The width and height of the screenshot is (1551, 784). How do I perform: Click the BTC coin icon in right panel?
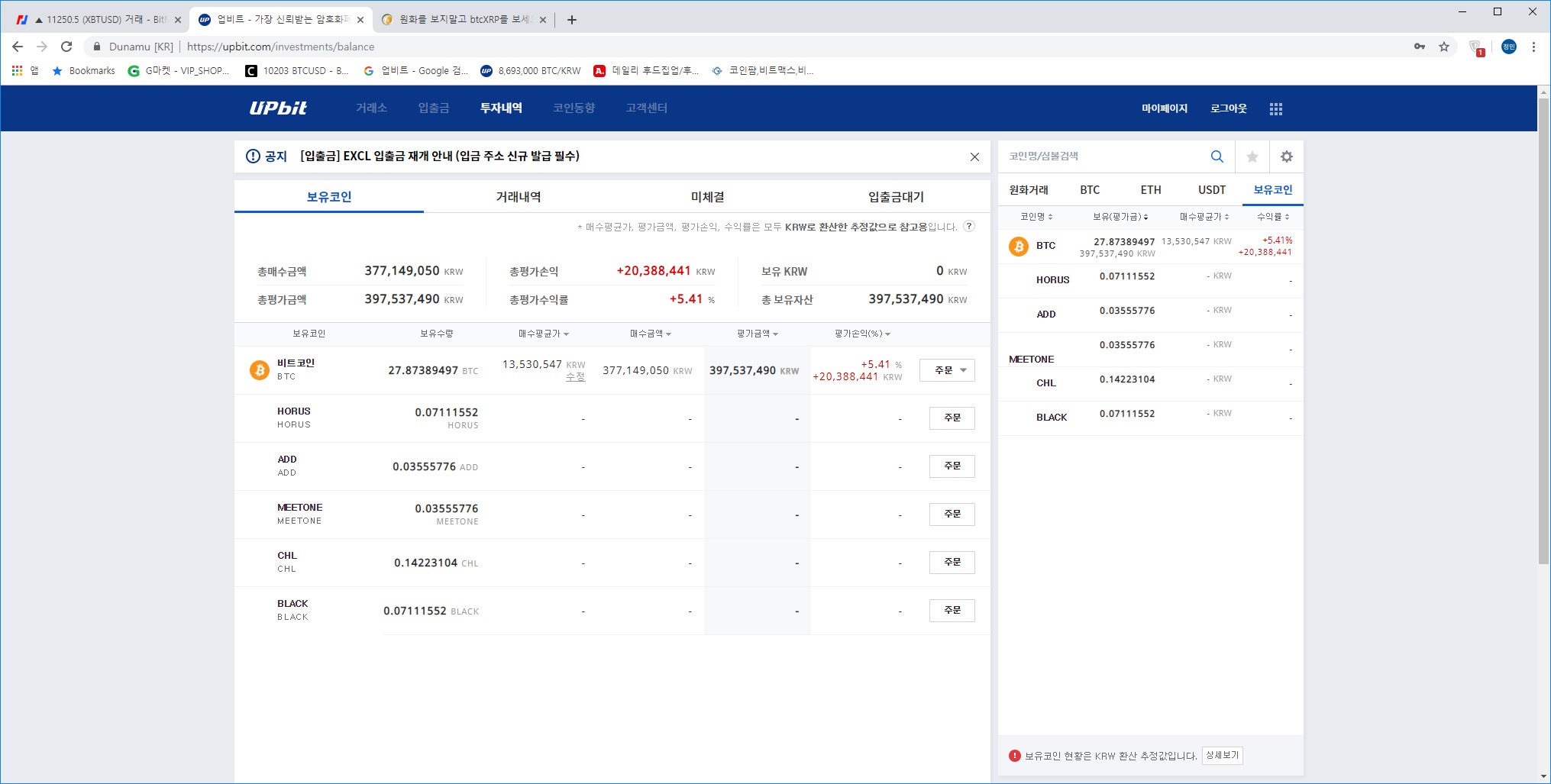click(x=1019, y=247)
